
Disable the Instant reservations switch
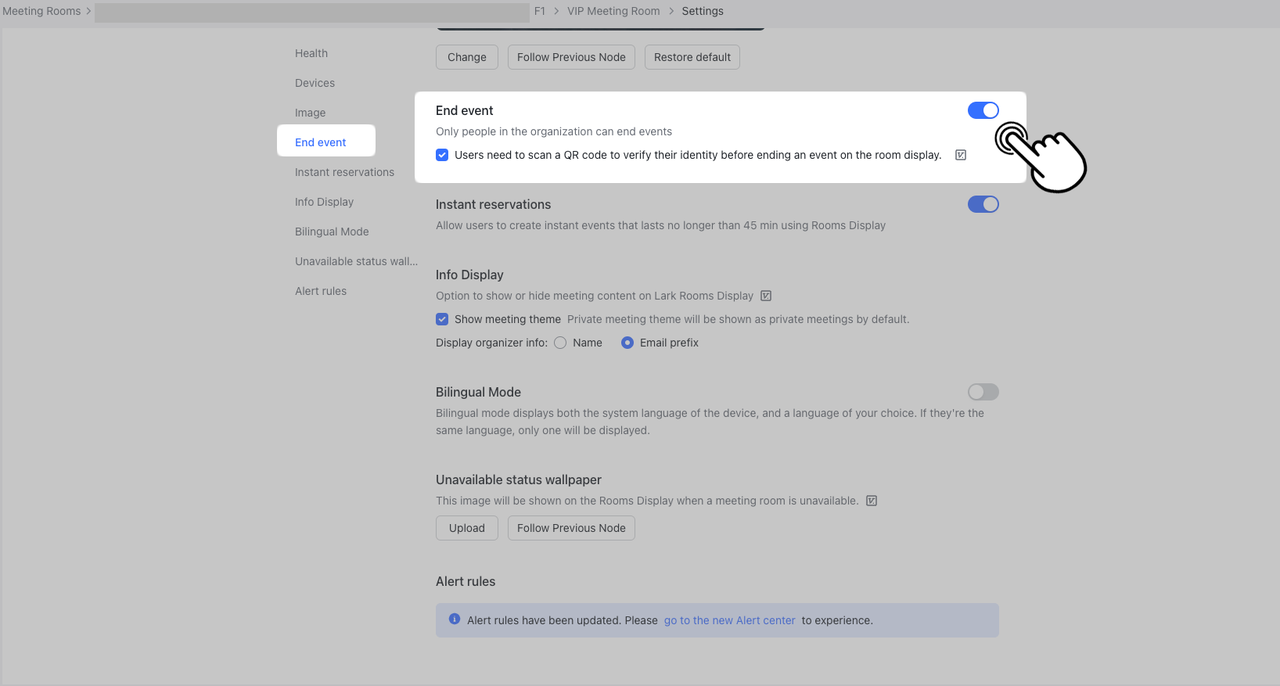coord(983,204)
